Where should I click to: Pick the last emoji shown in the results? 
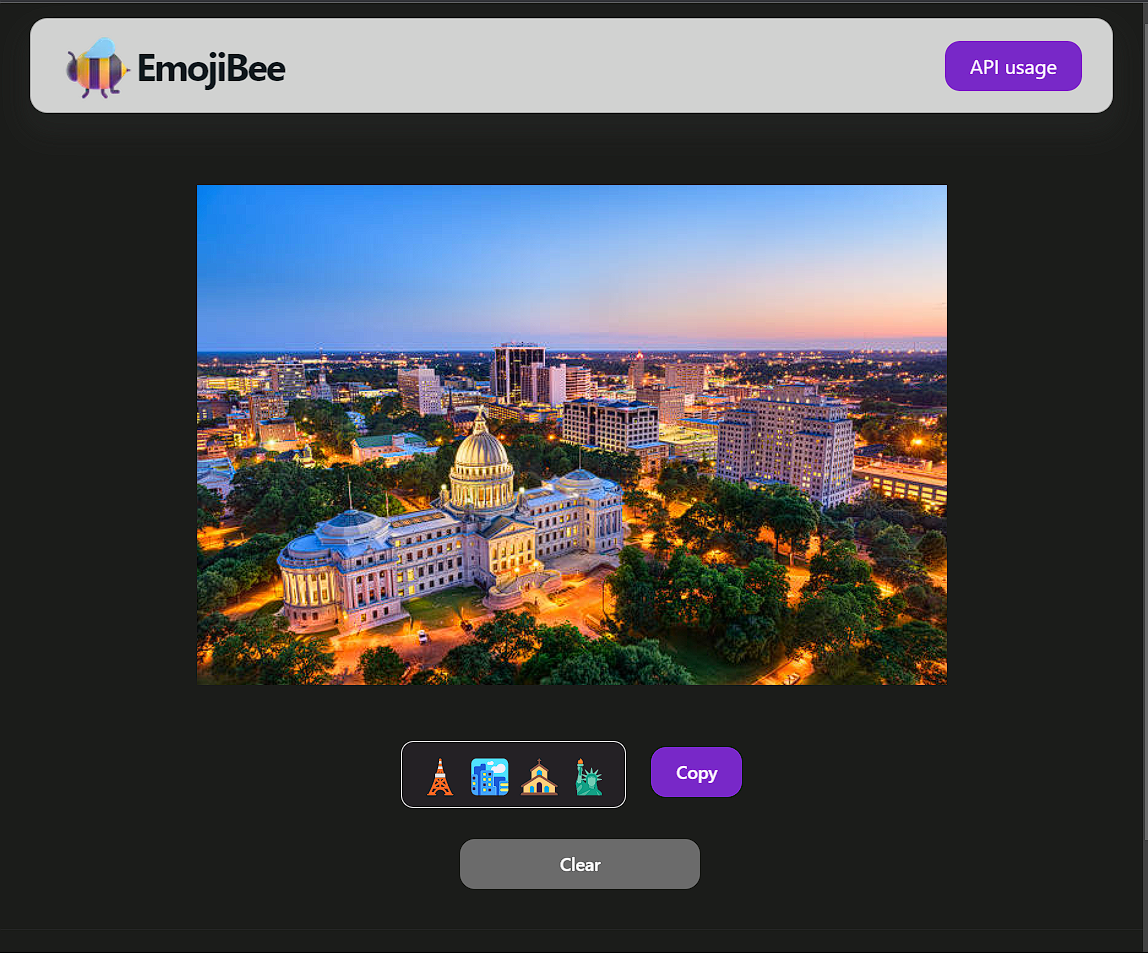[588, 776]
